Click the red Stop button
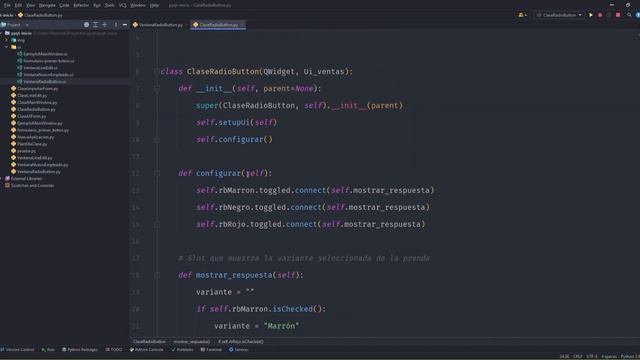640x360 pixels. (618, 15)
